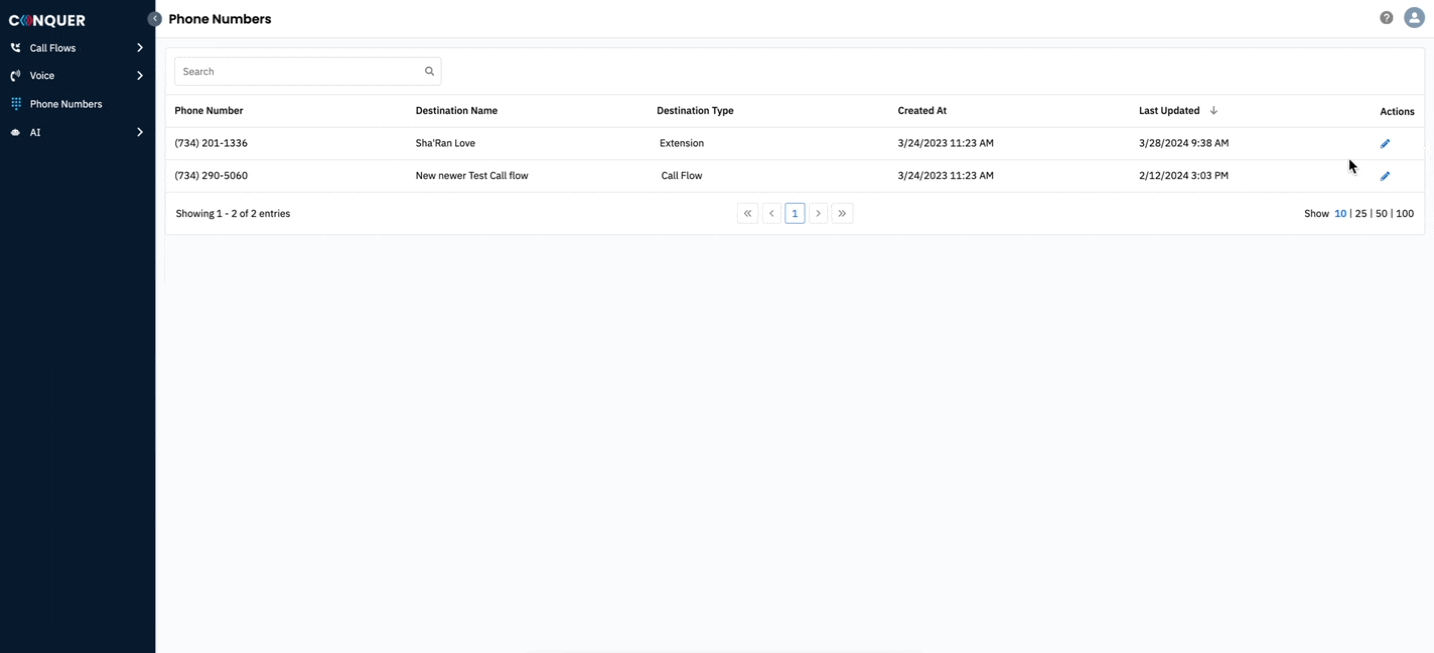Click the Phone Numbers page title
1434x653 pixels.
219,19
